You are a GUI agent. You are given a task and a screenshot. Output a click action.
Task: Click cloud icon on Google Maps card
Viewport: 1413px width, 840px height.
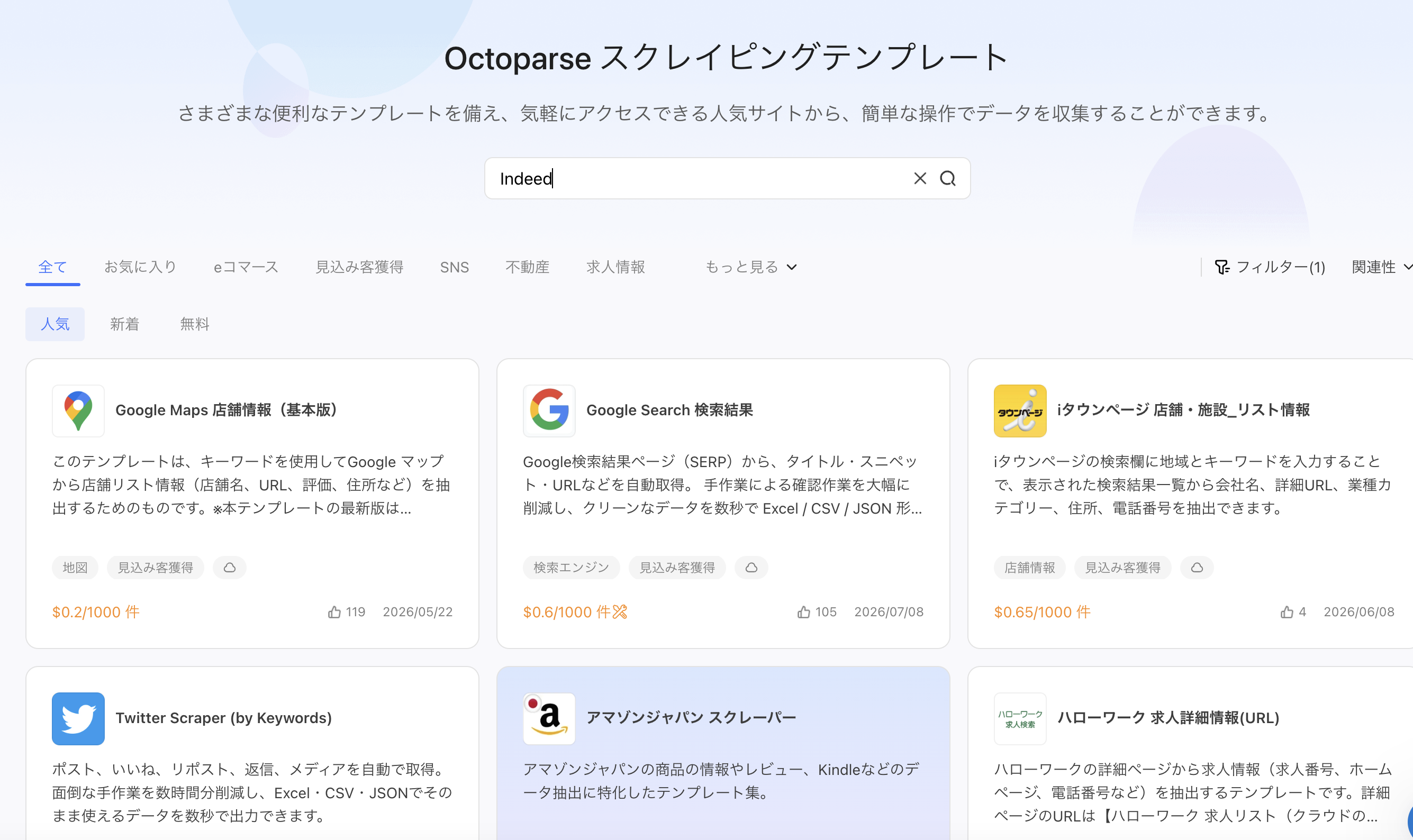coord(229,567)
